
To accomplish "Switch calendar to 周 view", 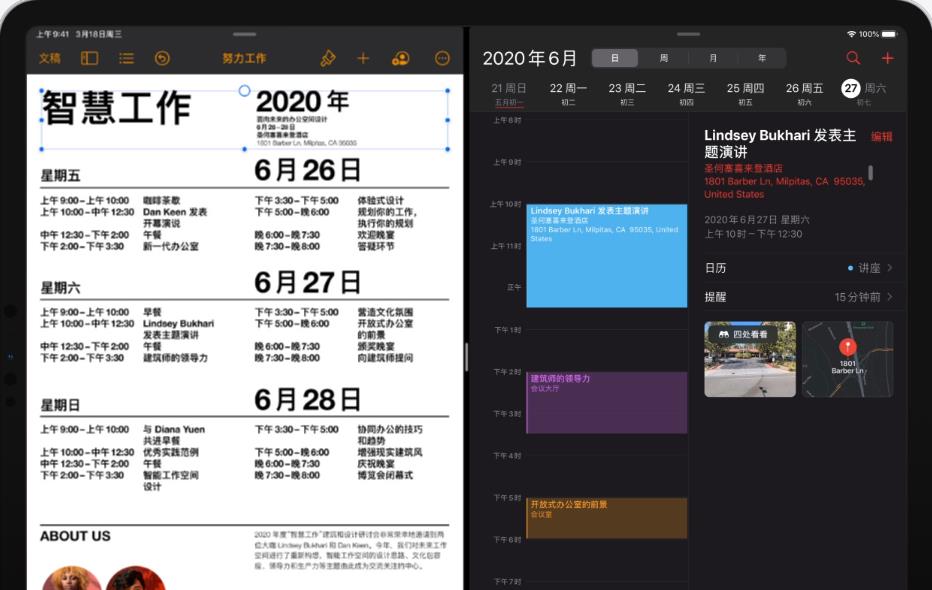I will [x=664, y=58].
